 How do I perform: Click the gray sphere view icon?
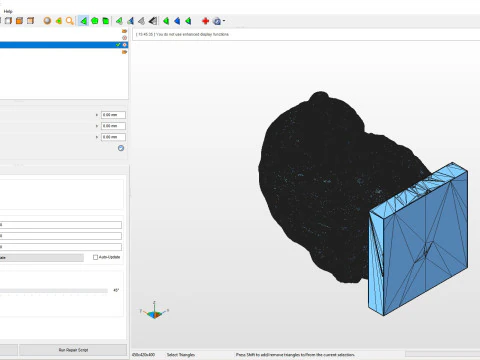(47, 21)
